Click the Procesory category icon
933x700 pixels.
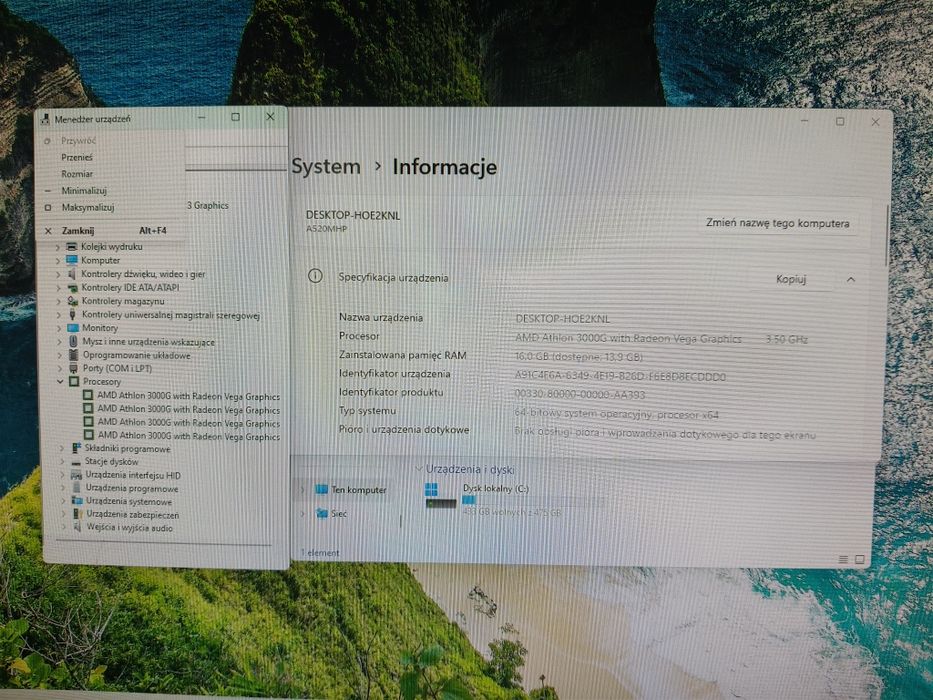click(74, 382)
